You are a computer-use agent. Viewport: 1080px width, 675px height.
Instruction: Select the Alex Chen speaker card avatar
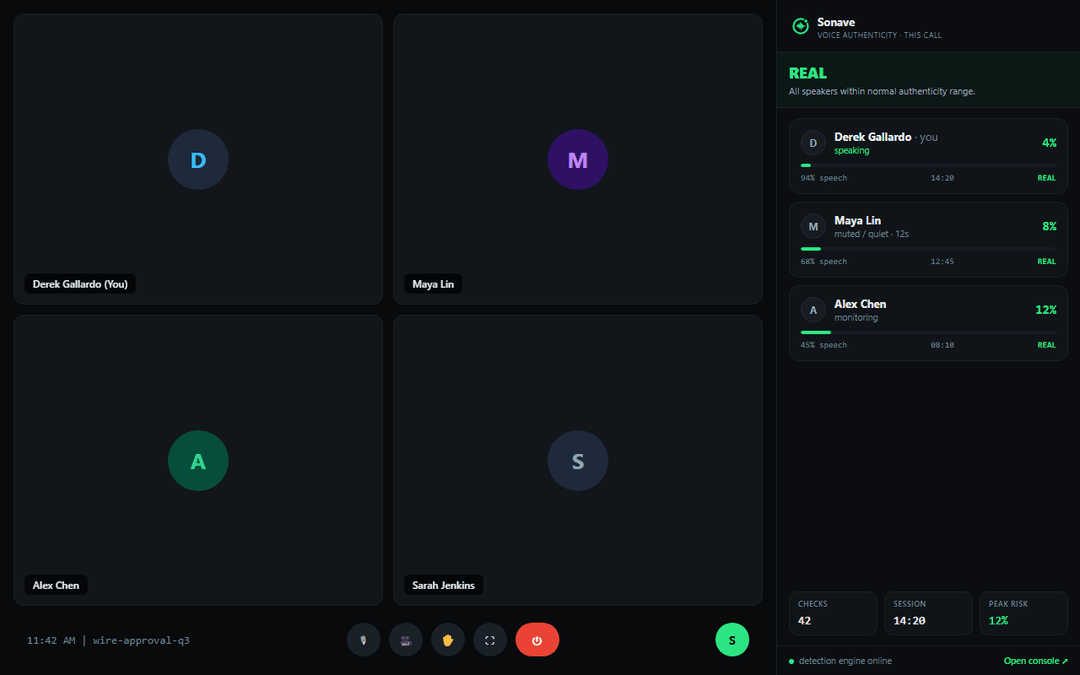[813, 310]
